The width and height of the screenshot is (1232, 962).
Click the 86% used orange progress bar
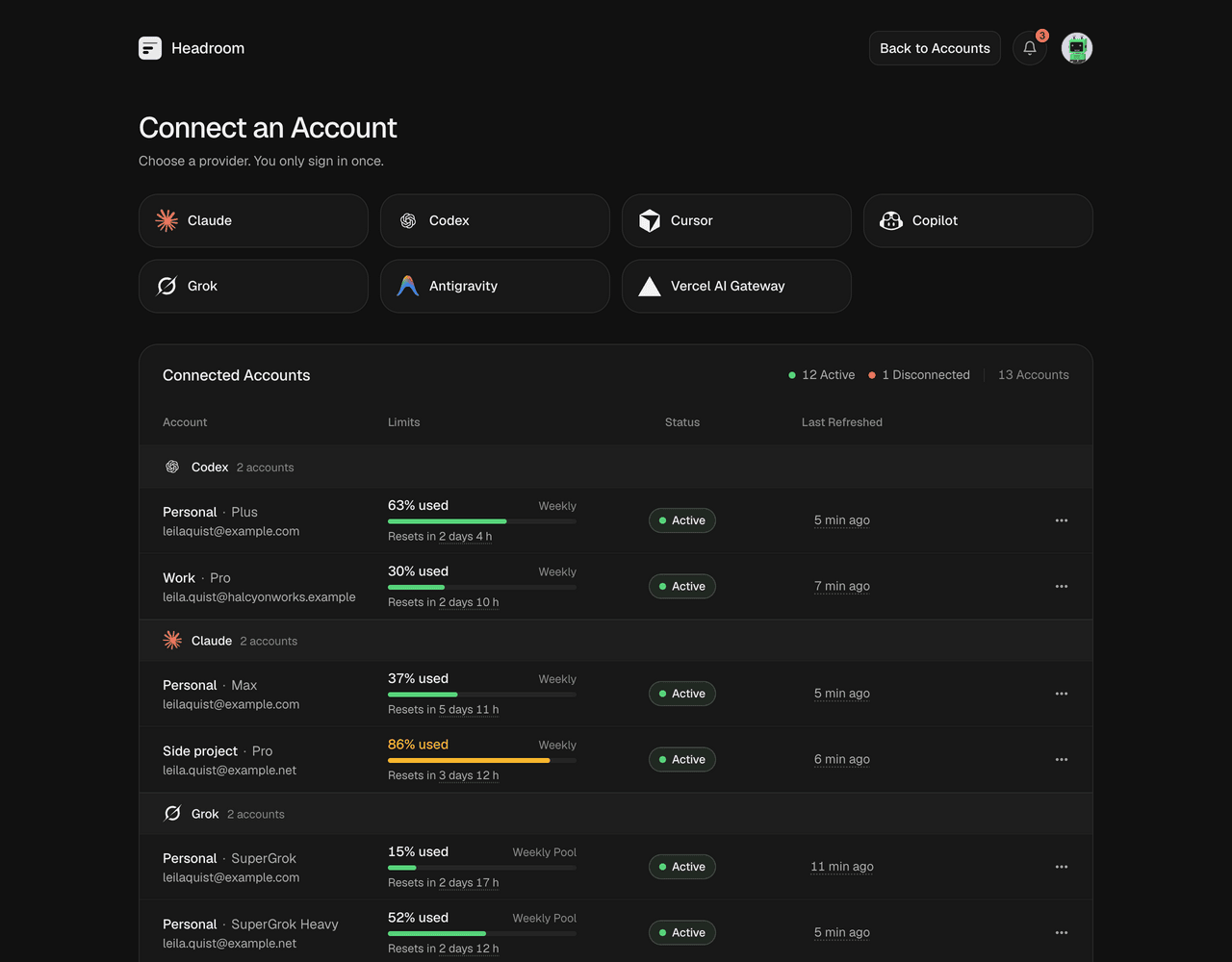(x=482, y=760)
